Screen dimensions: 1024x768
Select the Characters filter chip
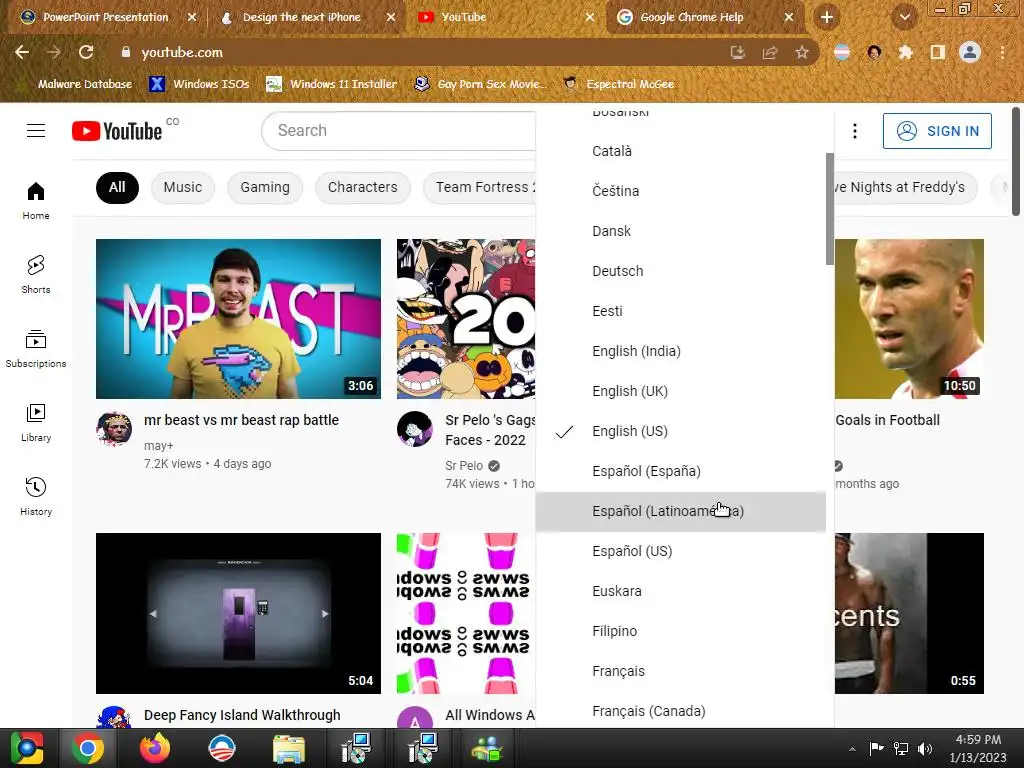pos(362,187)
